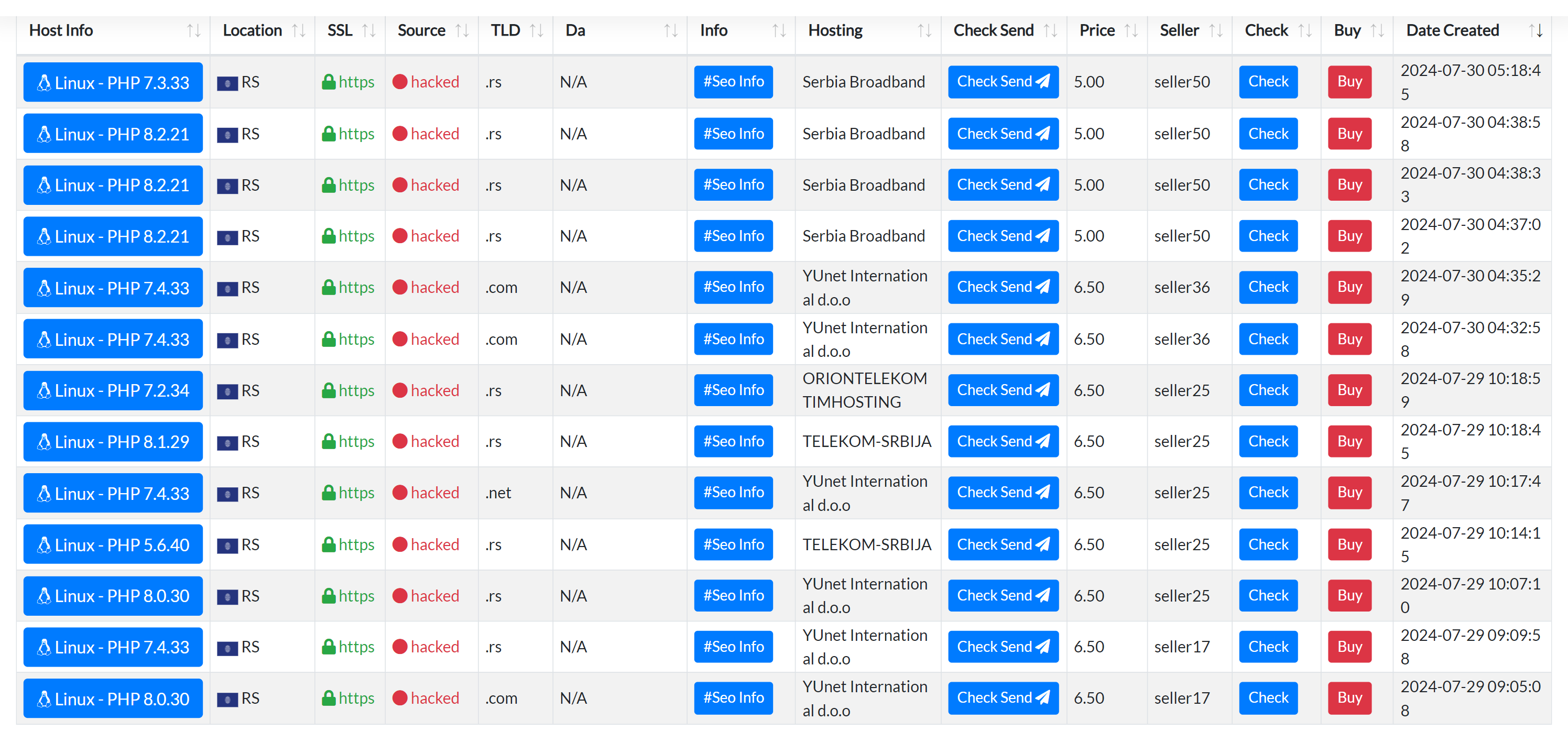Image resolution: width=1568 pixels, height=731 pixels.
Task: Select TELEKOM-SRBIJA in the PHP 8.1.29 row
Action: [866, 441]
